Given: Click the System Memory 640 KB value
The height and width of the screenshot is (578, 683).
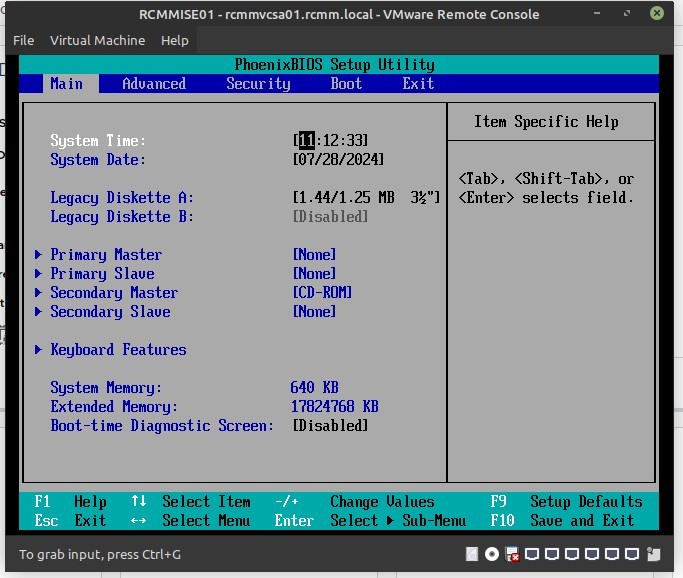Looking at the screenshot, I should coord(314,387).
